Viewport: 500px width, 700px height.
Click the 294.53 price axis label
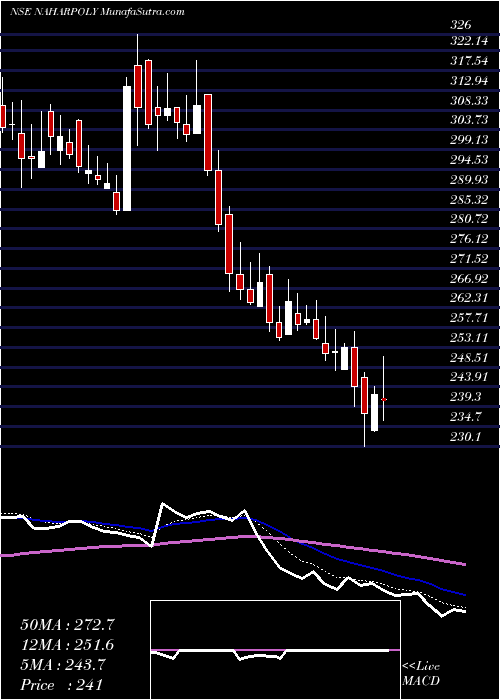[469, 160]
